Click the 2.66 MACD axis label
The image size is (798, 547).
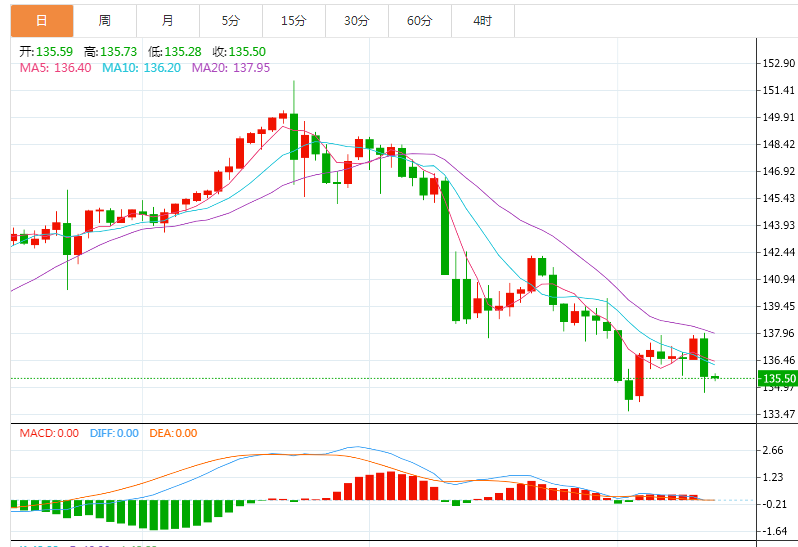point(773,450)
